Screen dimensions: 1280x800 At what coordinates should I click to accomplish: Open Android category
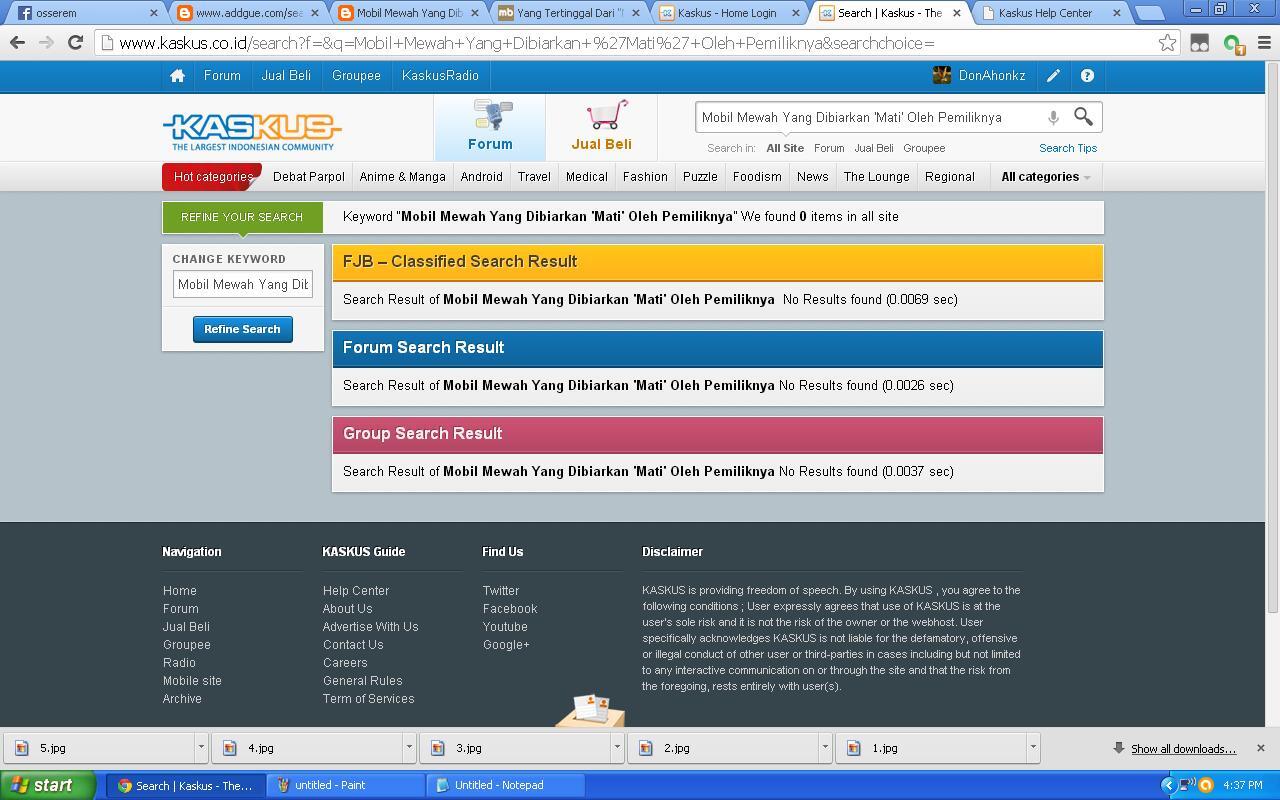(481, 177)
